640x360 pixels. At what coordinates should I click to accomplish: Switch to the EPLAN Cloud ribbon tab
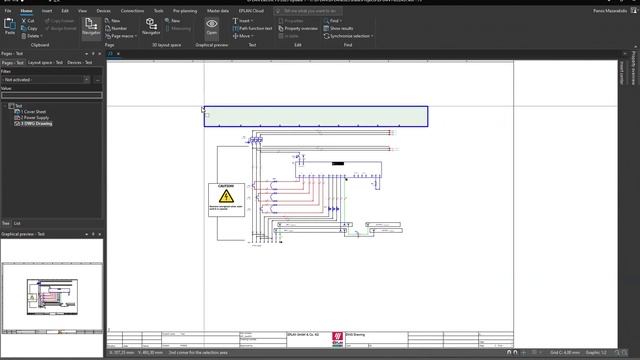click(x=251, y=11)
